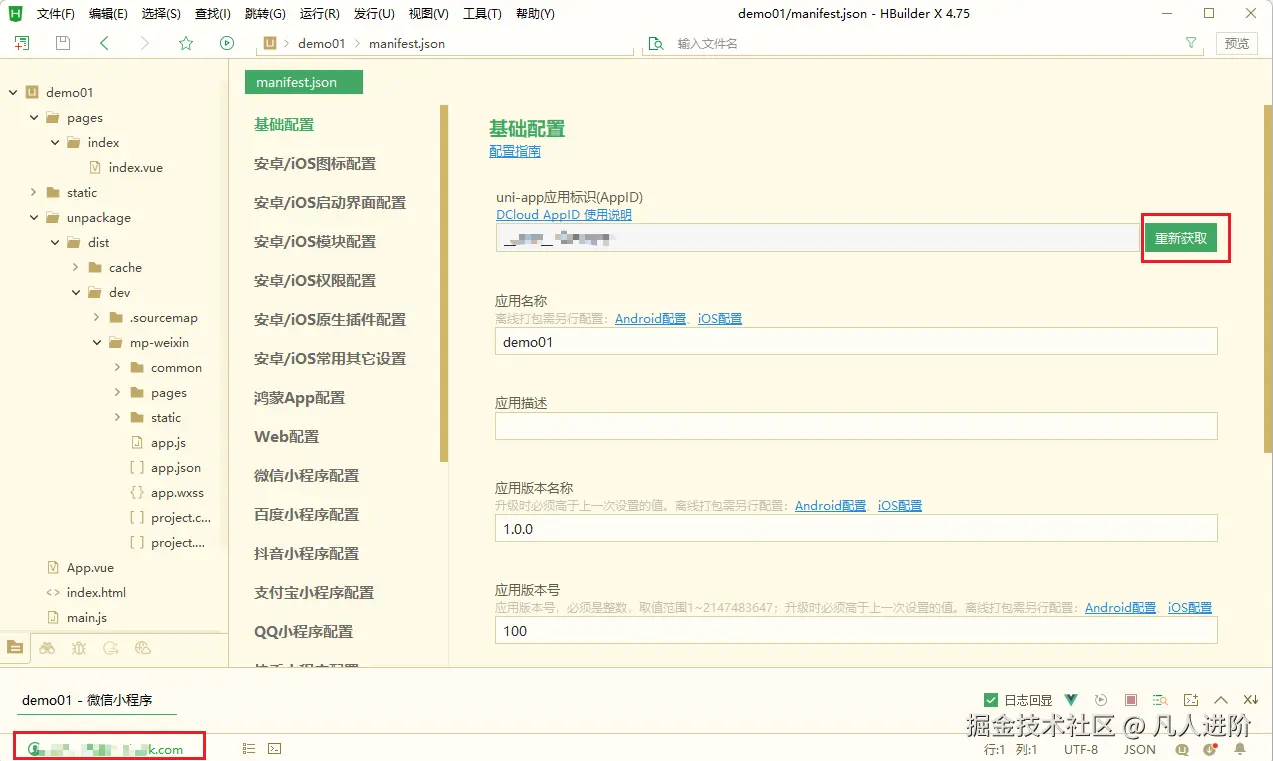This screenshot has width=1273, height=761.
Task: Click the star bookmark toolbar icon
Action: click(186, 43)
